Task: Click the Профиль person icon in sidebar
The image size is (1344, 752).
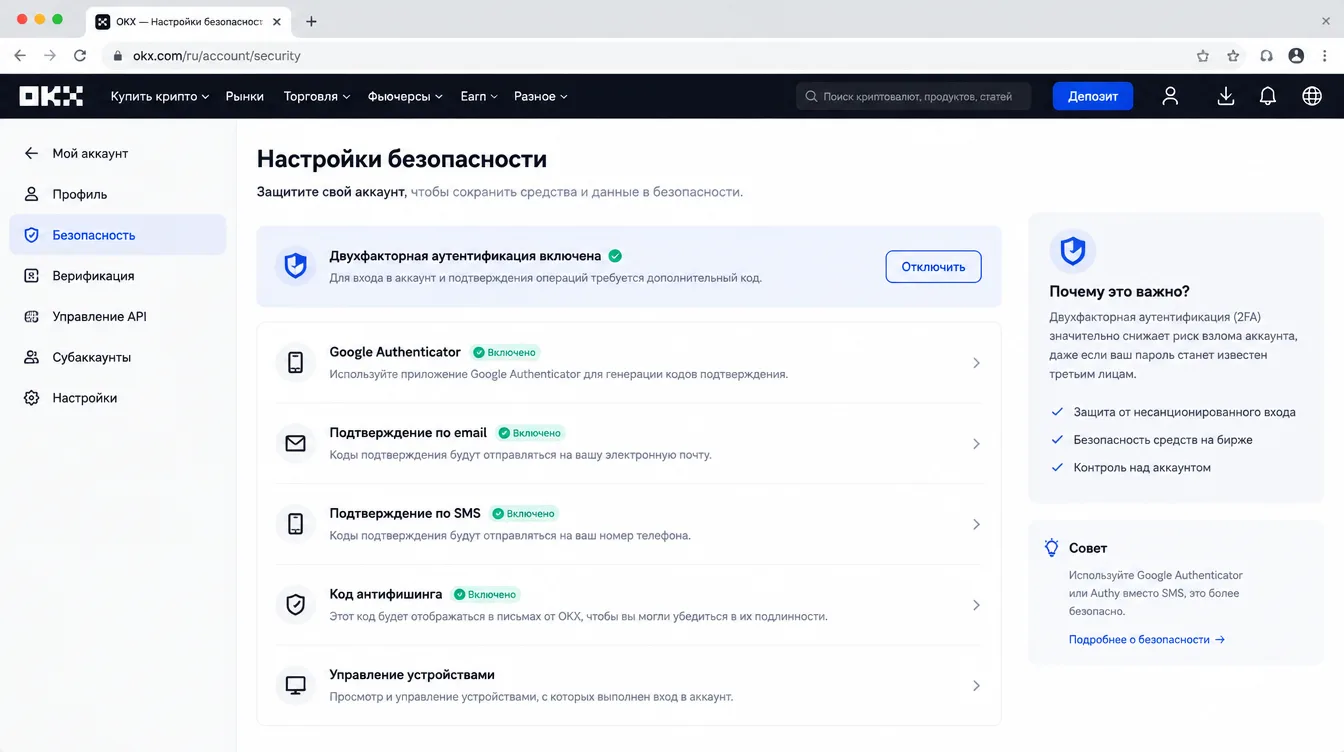Action: point(32,194)
